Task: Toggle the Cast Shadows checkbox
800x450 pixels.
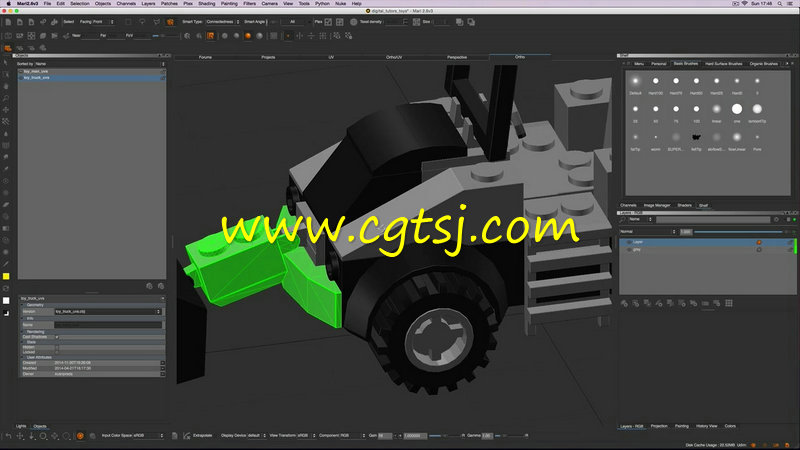Action: [57, 337]
